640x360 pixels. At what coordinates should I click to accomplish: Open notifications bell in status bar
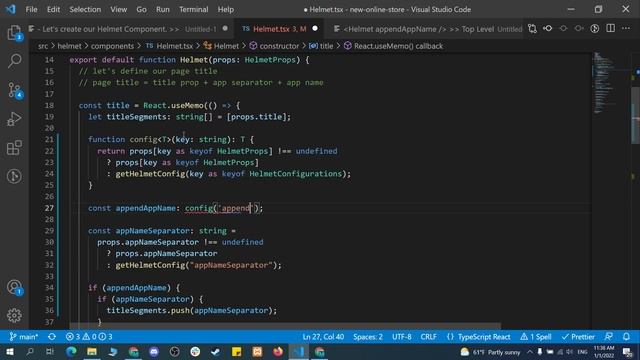coord(626,337)
